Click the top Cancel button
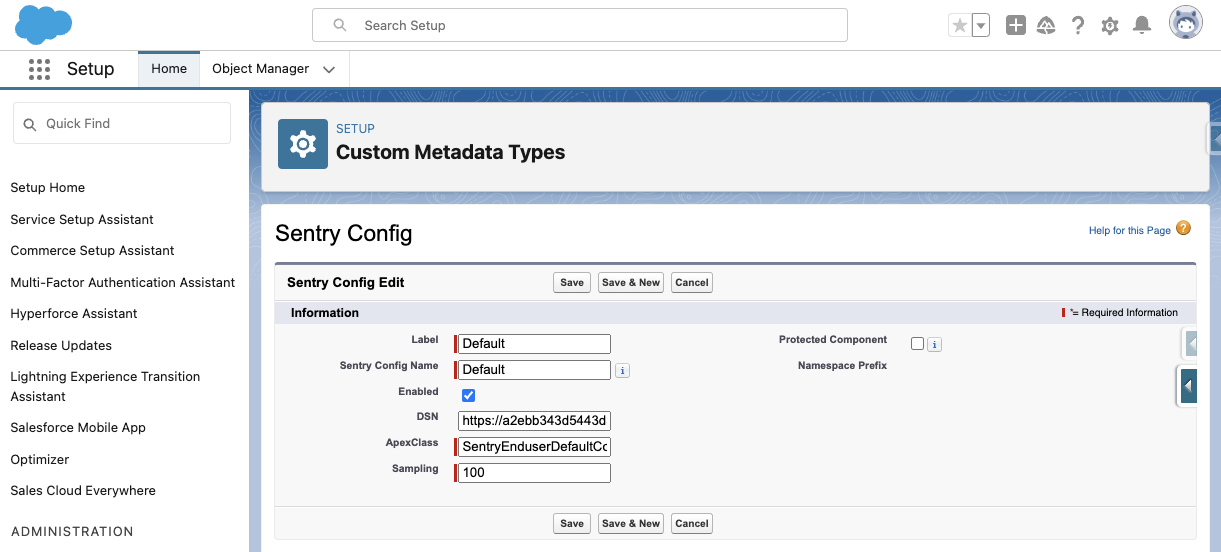This screenshot has width=1221, height=552. pos(692,283)
